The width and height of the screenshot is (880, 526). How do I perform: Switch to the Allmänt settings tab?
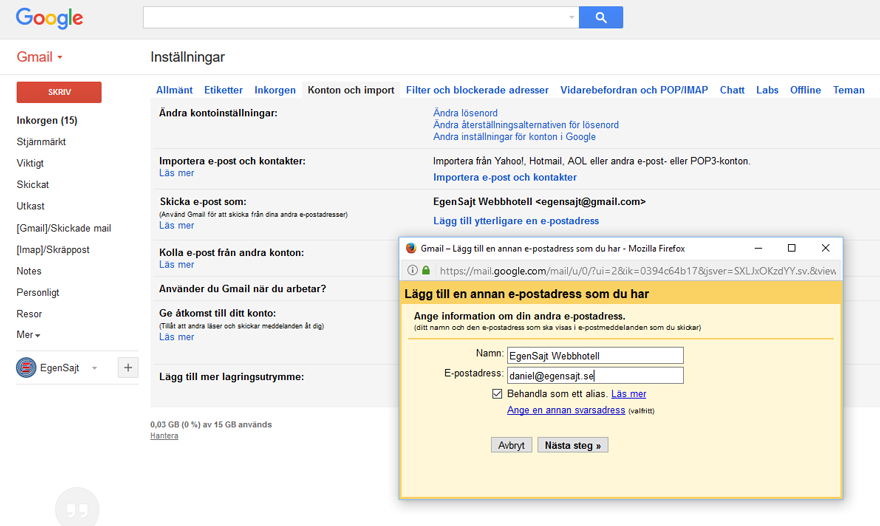coord(174,90)
